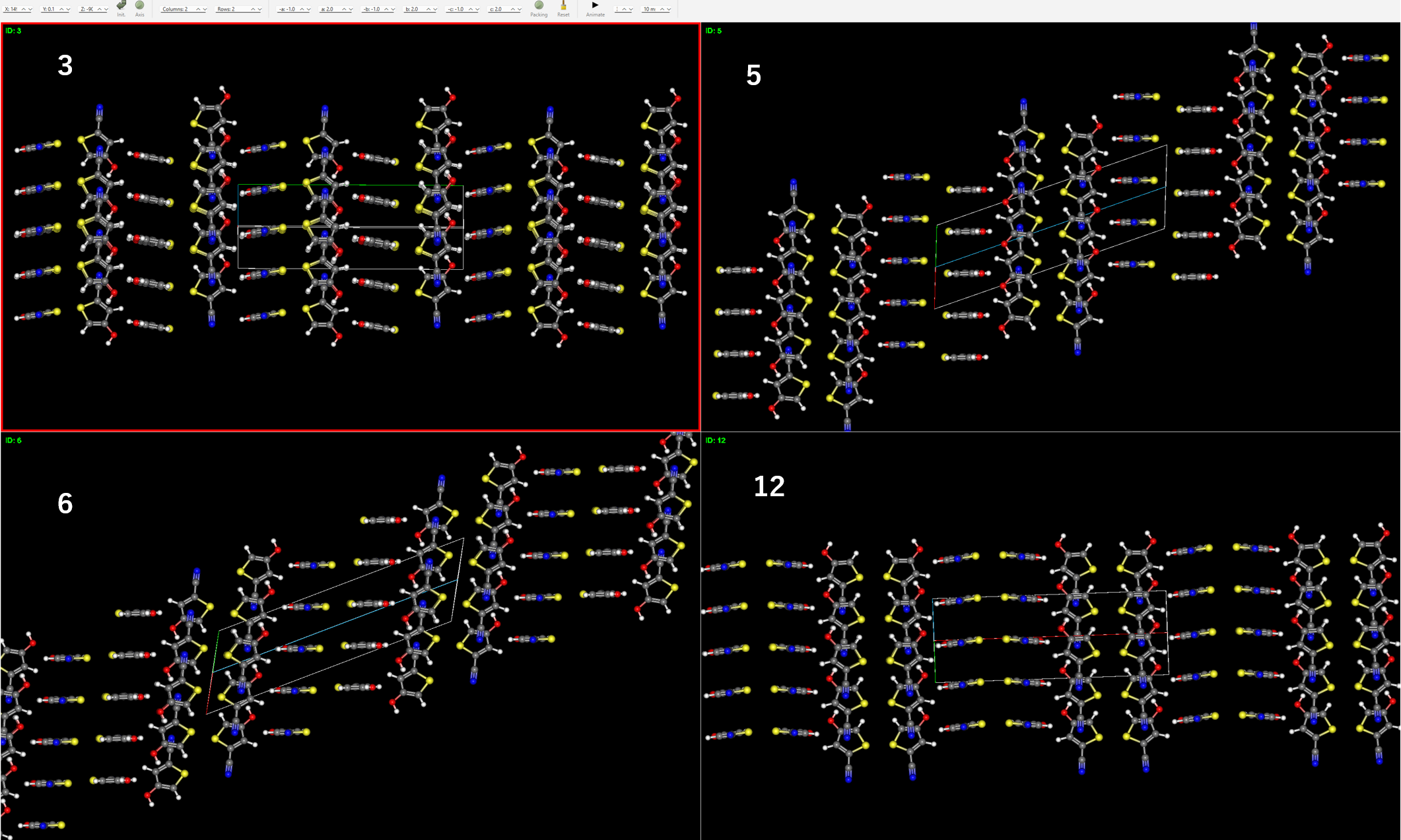Screen dimensions: 1401x840
Task: Click the Reset brush icon
Action: click(x=563, y=6)
